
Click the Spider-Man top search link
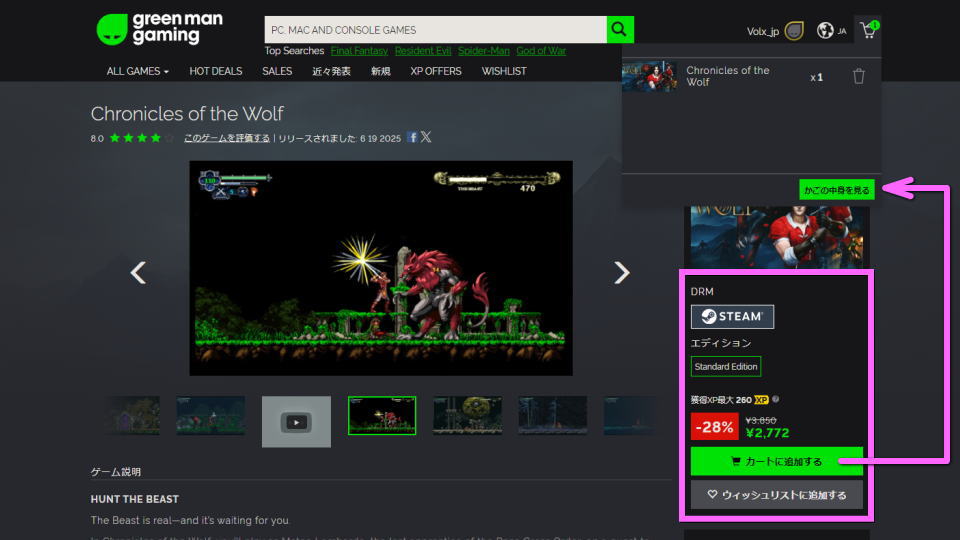click(x=484, y=51)
